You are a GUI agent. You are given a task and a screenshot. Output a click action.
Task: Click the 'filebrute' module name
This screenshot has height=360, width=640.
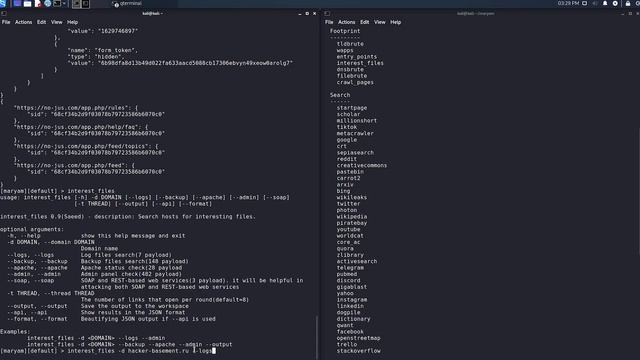tap(351, 76)
